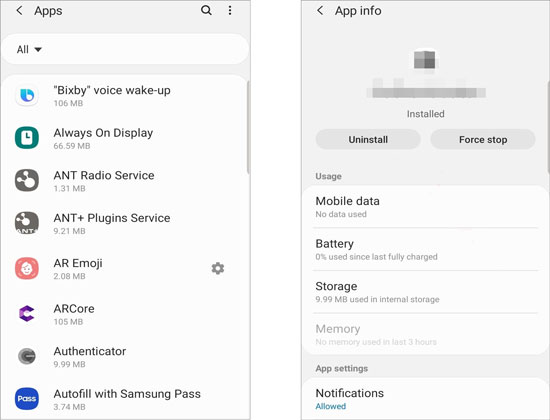Uninstall the selected app
The height and width of the screenshot is (420, 550).
[368, 140]
